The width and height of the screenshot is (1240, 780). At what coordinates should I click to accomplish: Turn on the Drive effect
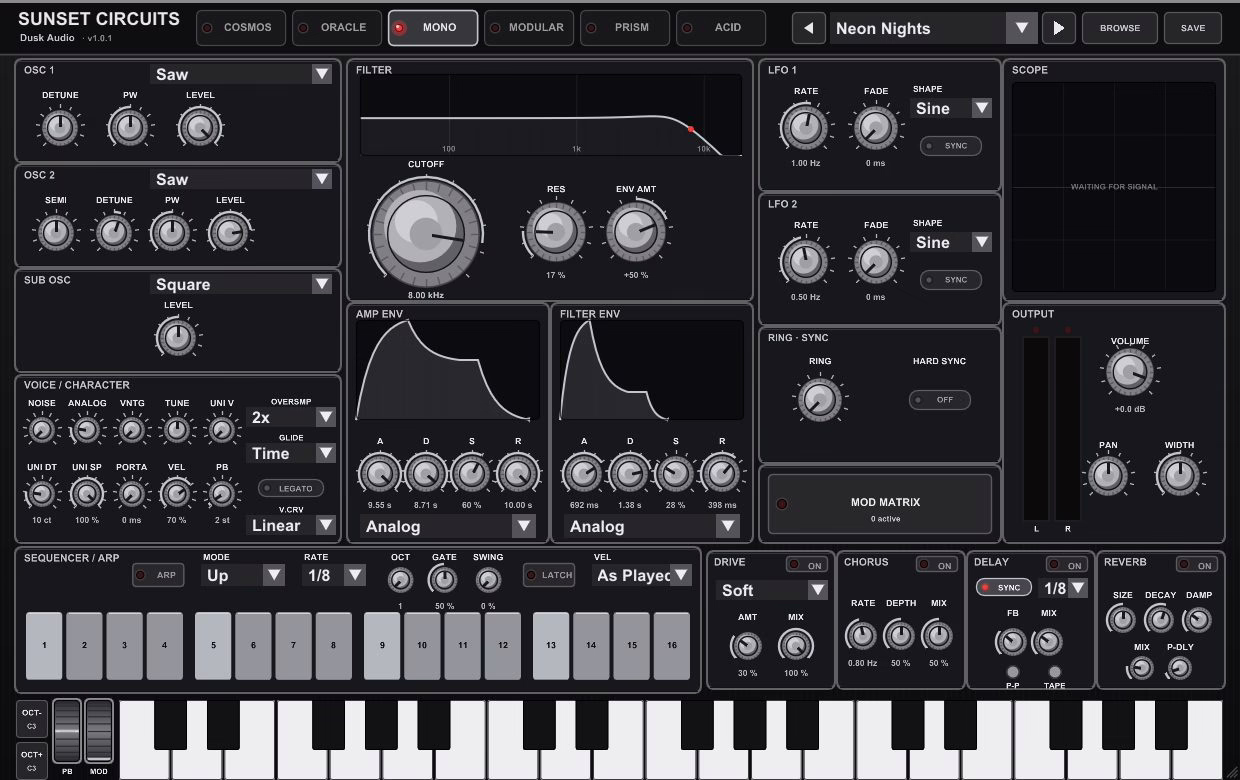click(x=807, y=565)
